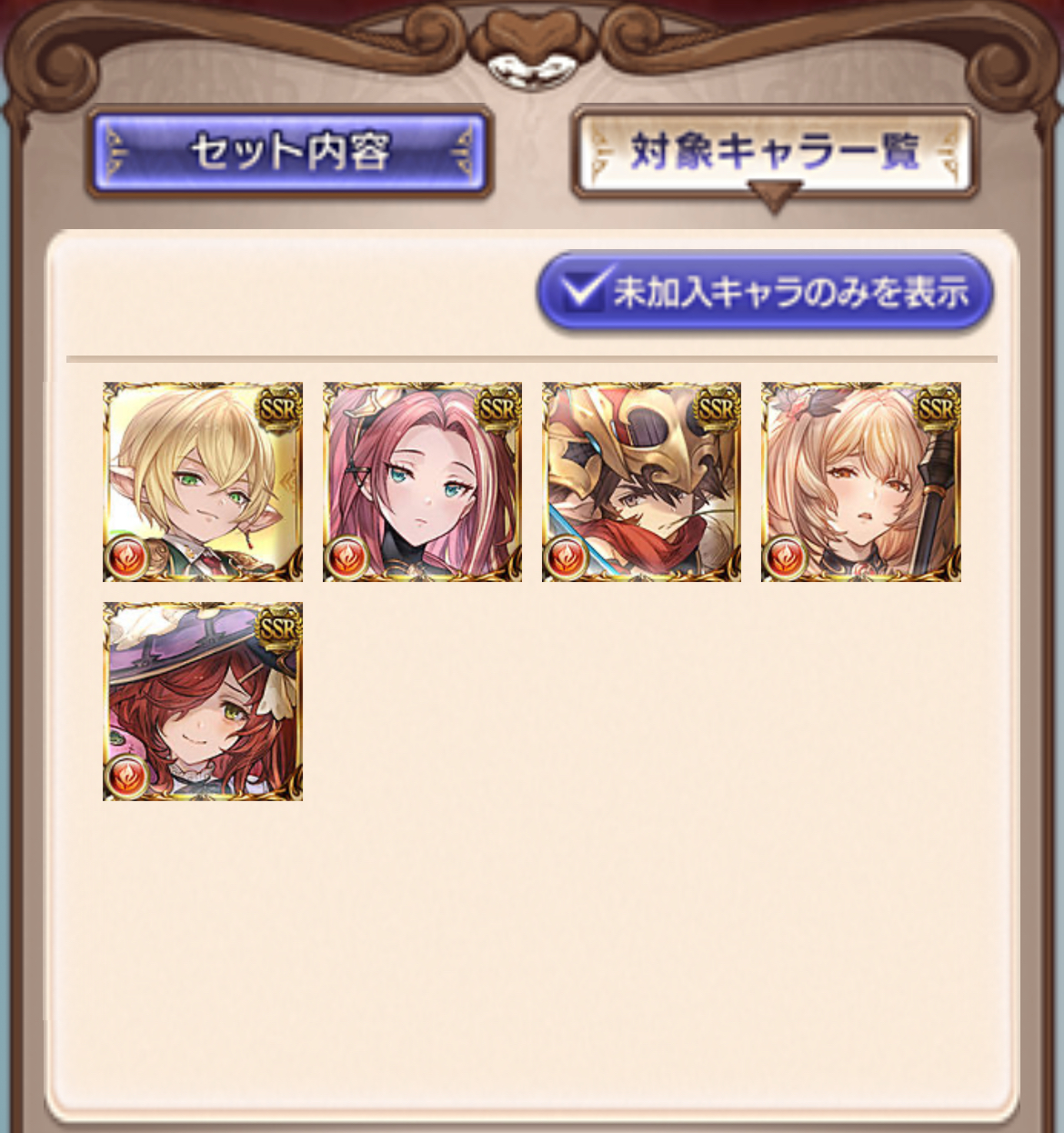Pick the blonde girl holding a spear
This screenshot has height=1133, width=1064.
tap(860, 482)
